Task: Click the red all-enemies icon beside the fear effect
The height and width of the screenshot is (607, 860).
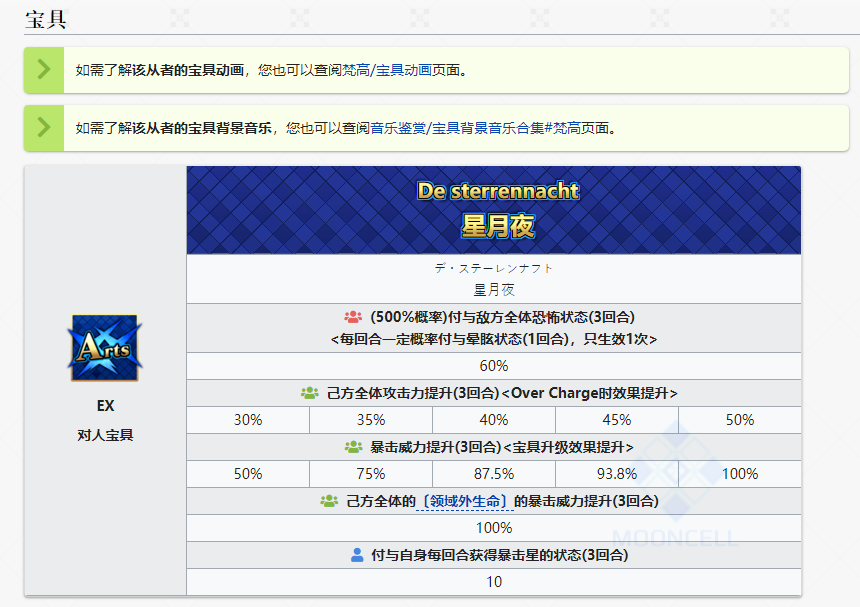Action: (x=353, y=317)
